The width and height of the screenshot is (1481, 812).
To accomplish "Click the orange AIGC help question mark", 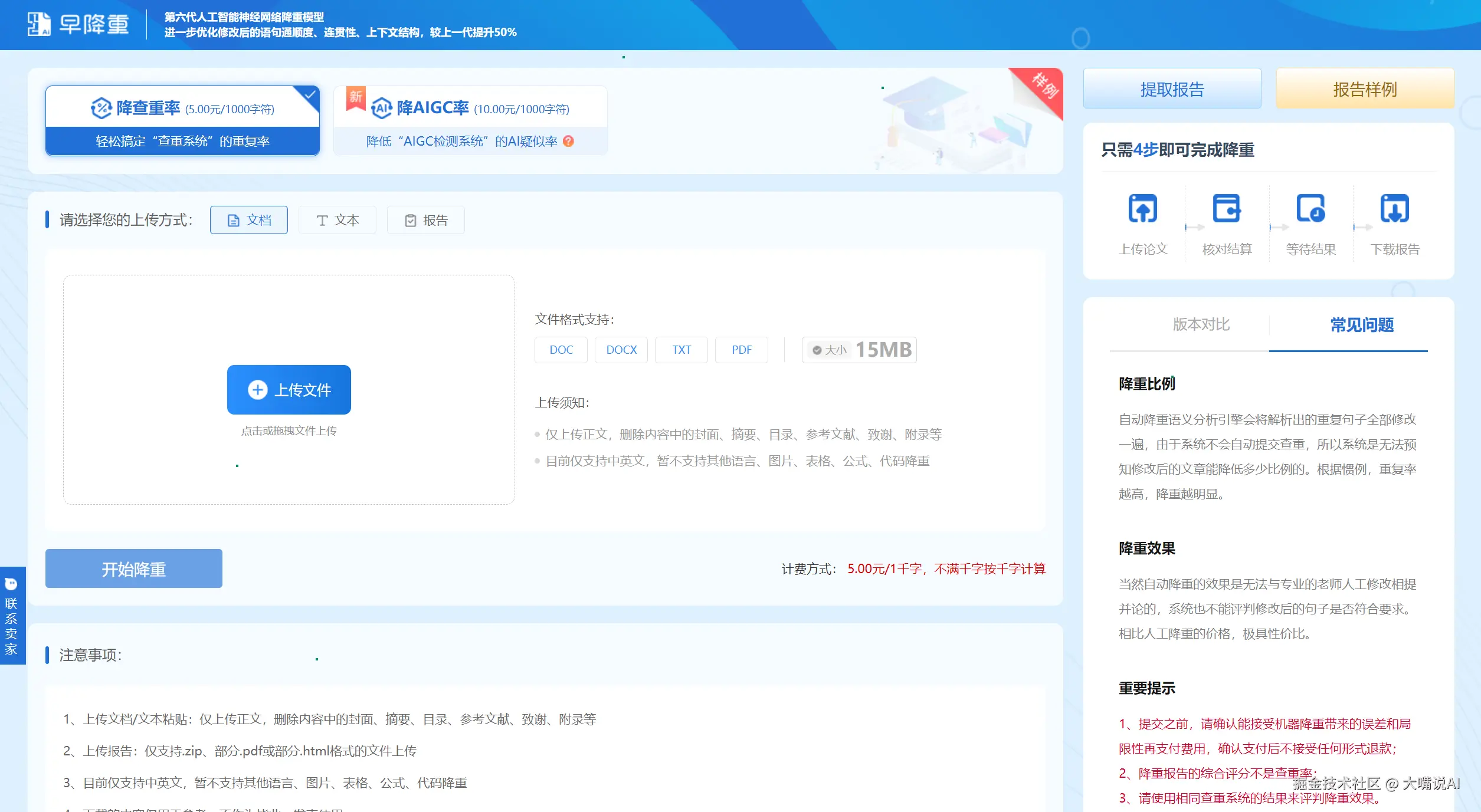I will click(x=568, y=141).
